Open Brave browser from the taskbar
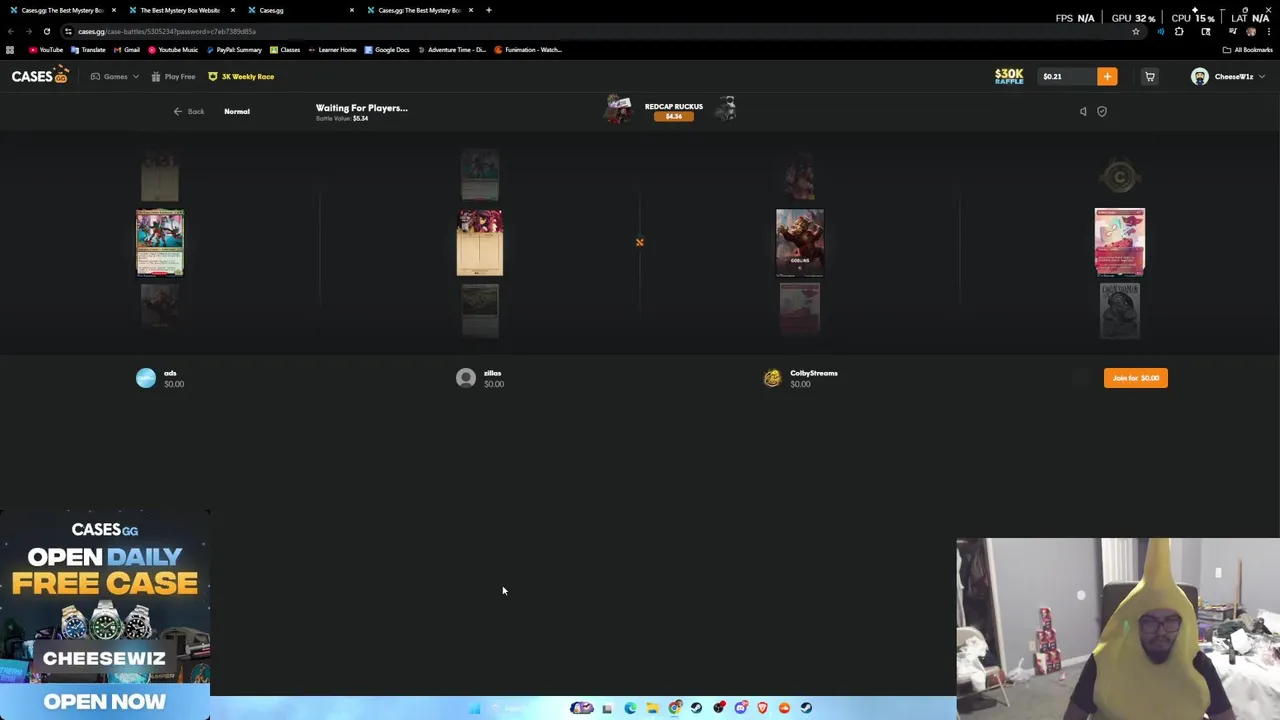Image resolution: width=1280 pixels, height=720 pixels. pyautogui.click(x=763, y=708)
